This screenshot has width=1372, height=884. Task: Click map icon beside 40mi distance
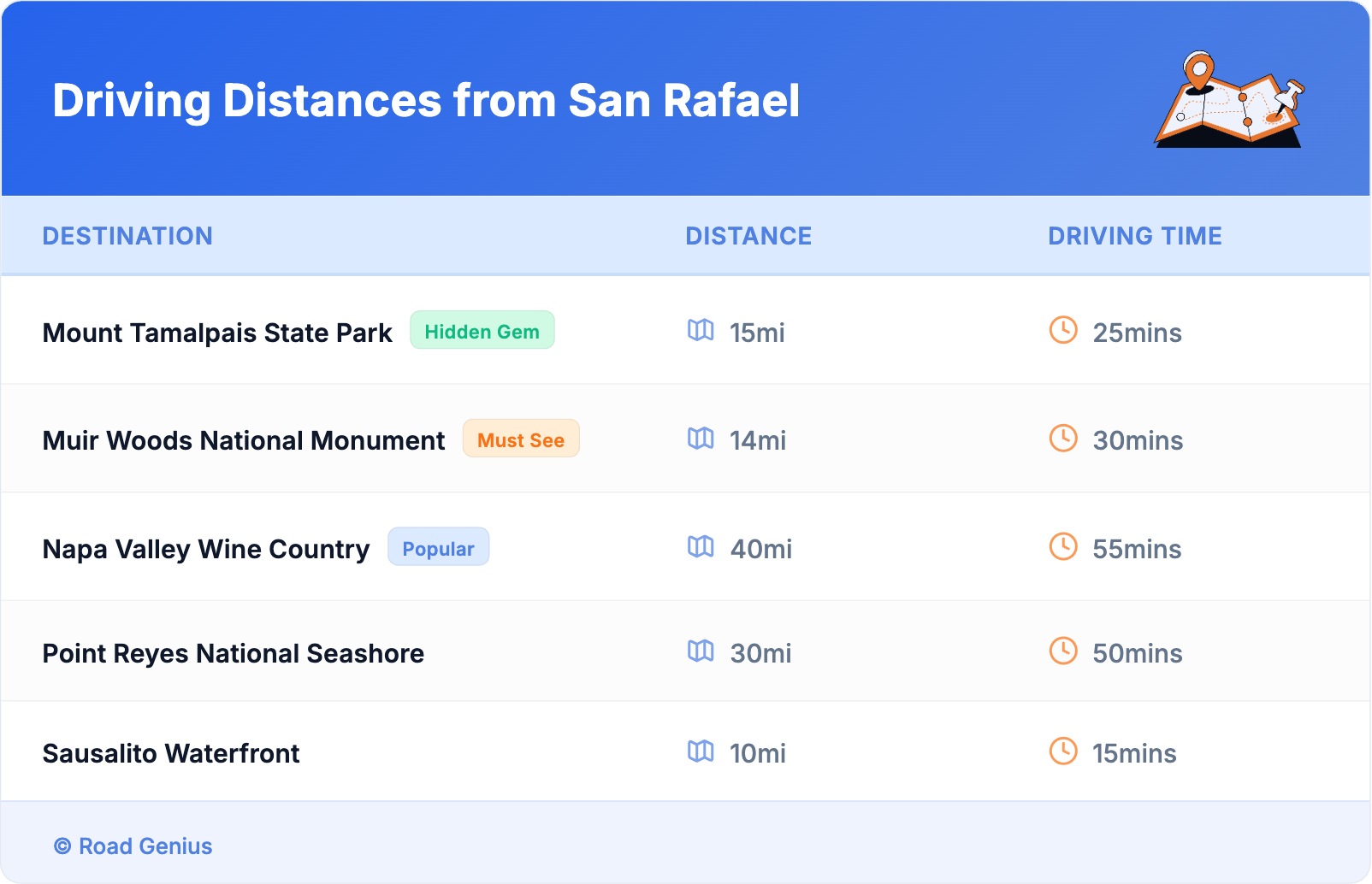click(x=701, y=547)
